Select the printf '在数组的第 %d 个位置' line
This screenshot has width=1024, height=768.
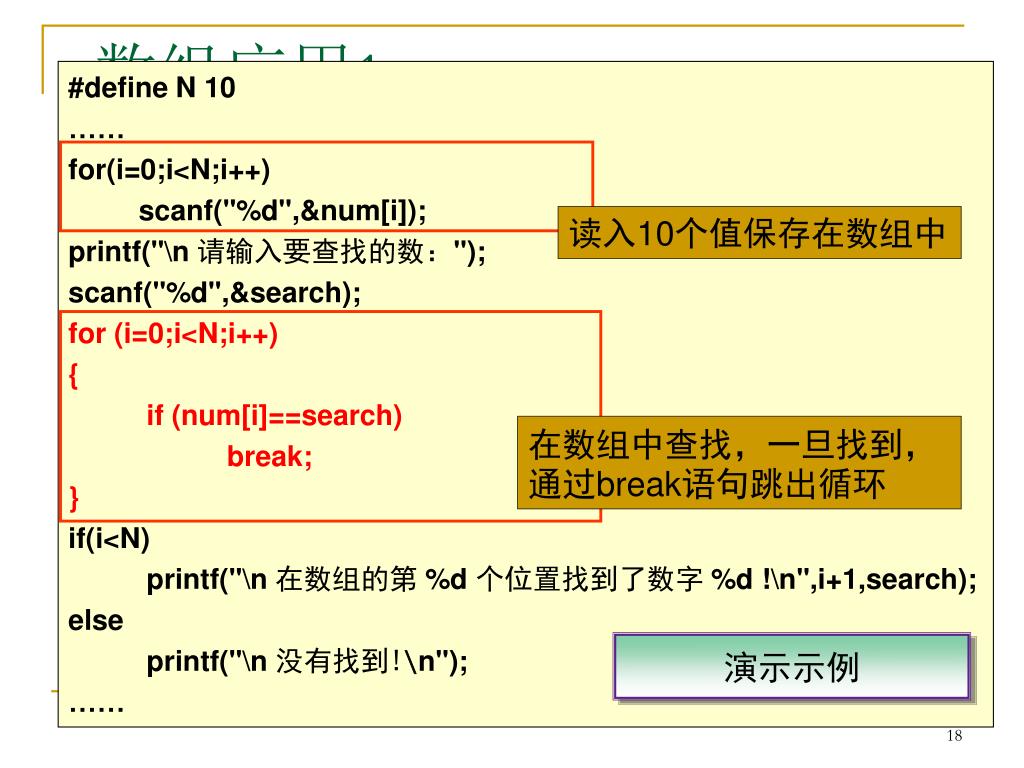(x=562, y=580)
